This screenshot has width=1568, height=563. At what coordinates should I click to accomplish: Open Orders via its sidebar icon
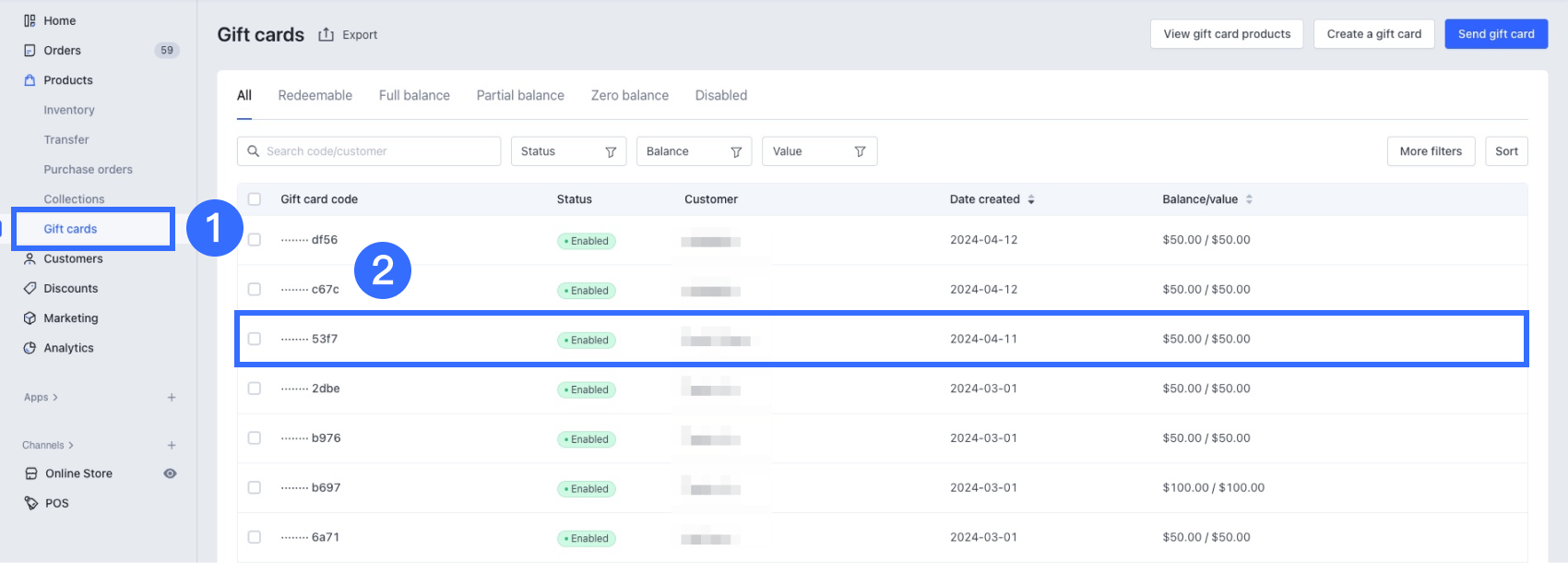click(x=30, y=51)
